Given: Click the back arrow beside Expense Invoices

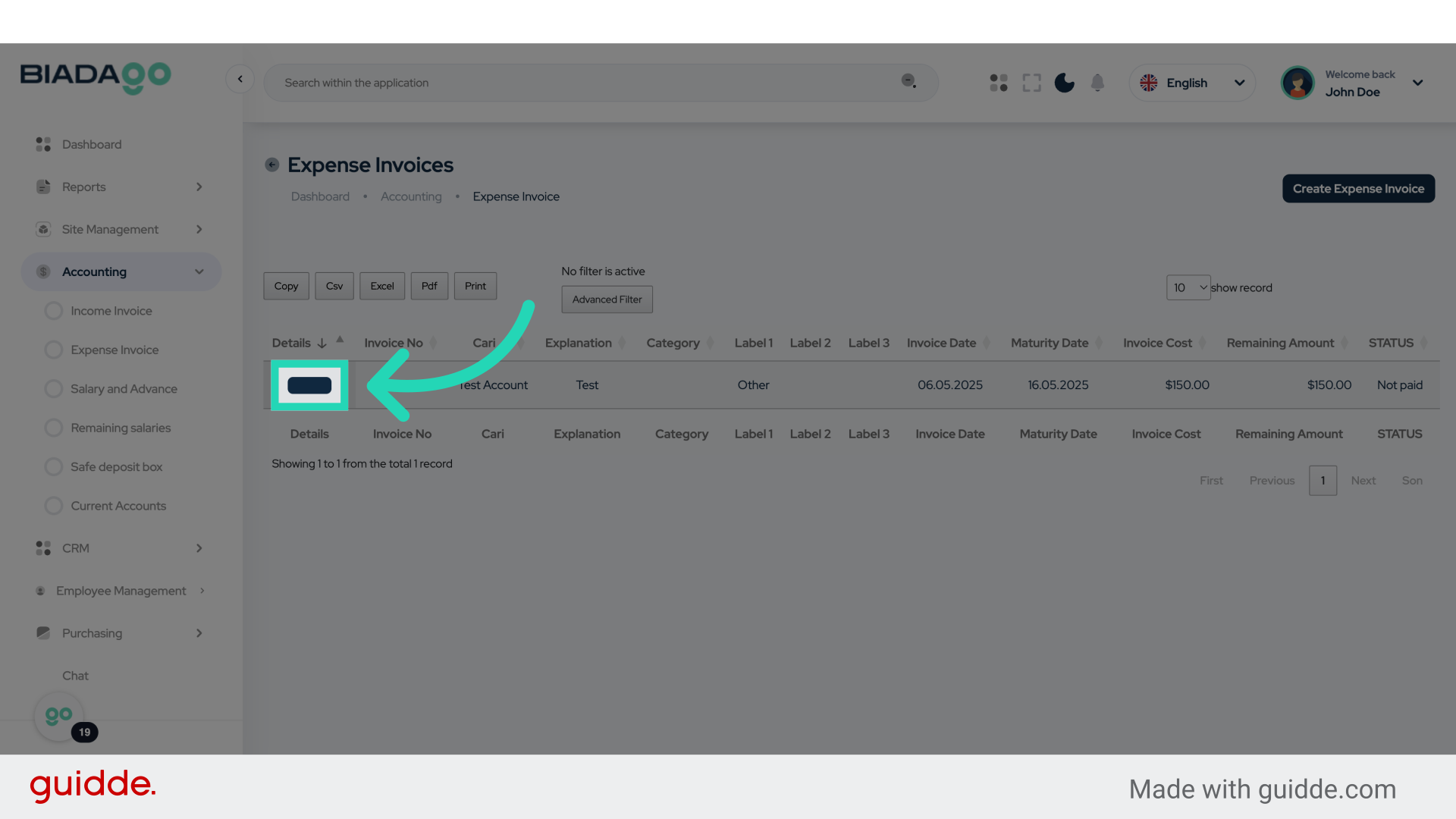Looking at the screenshot, I should 271,165.
